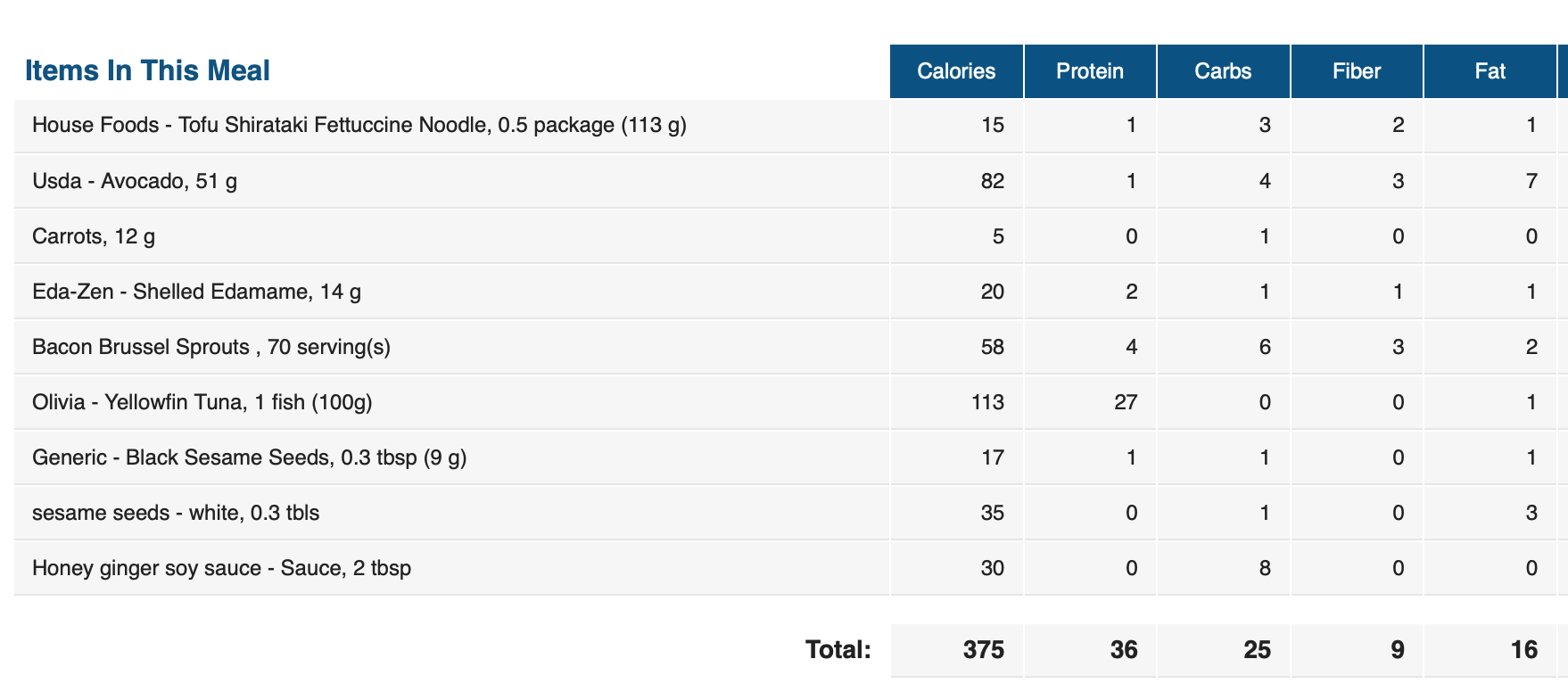
Task: Click Generic Black Sesame Seeds item
Action: [x=250, y=457]
